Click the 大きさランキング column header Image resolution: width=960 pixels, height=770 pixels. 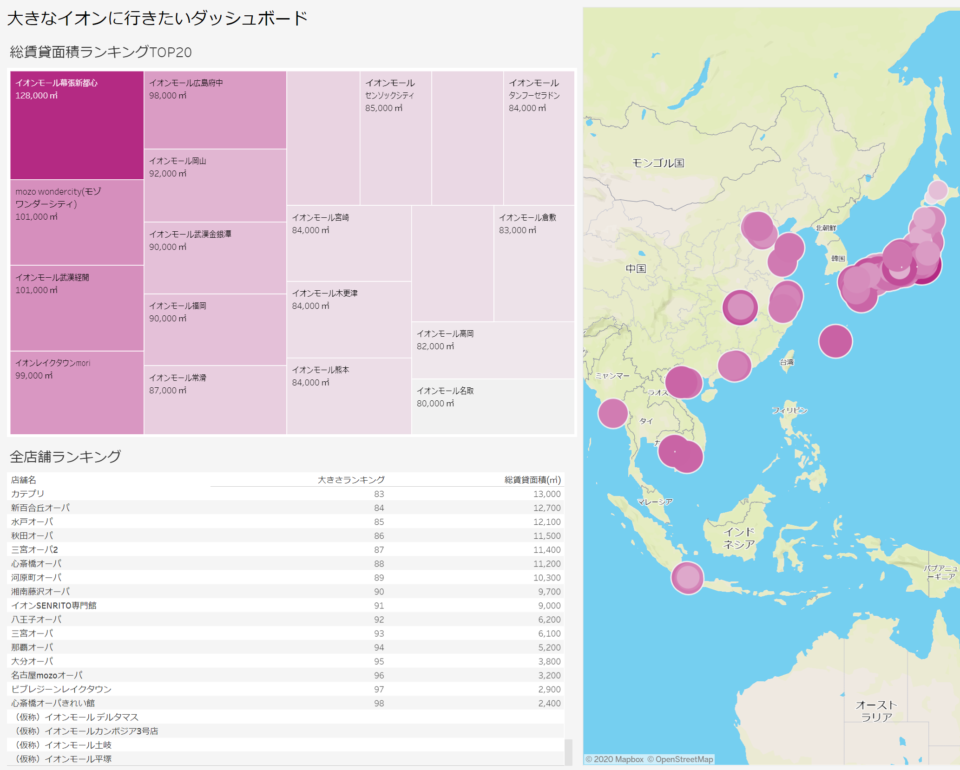click(351, 480)
